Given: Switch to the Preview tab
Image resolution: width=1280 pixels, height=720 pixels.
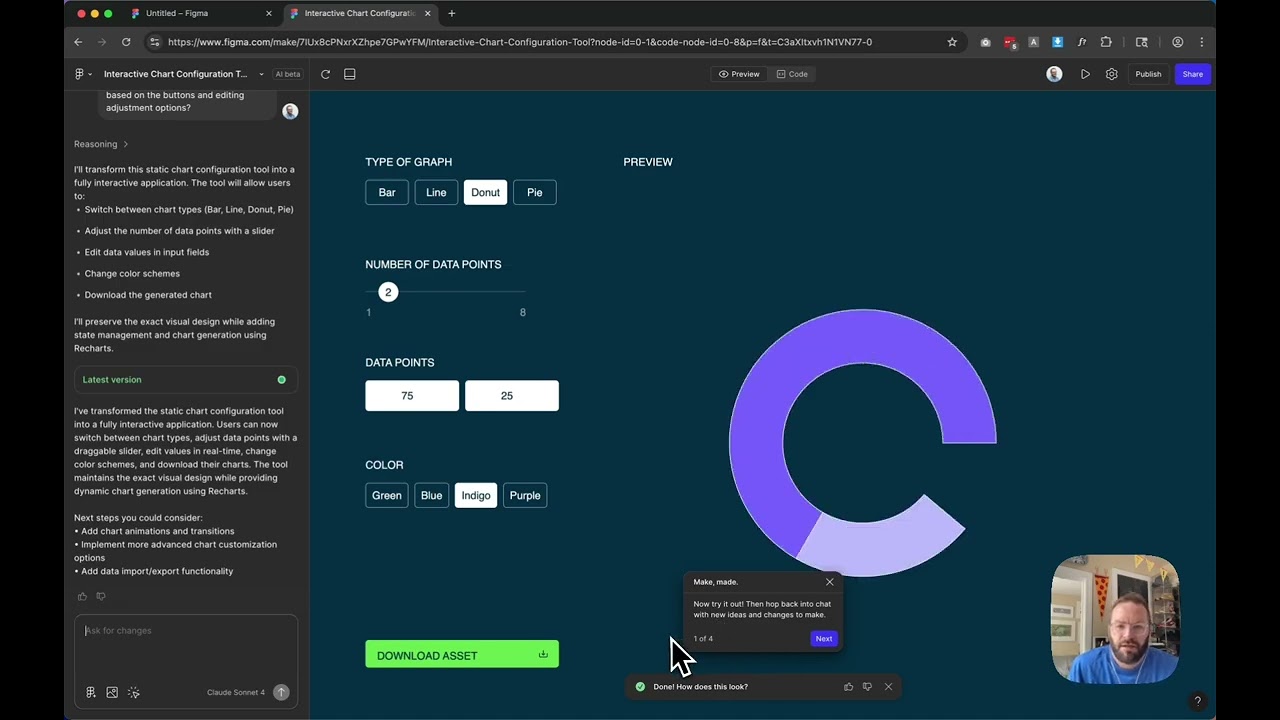Looking at the screenshot, I should (x=739, y=74).
